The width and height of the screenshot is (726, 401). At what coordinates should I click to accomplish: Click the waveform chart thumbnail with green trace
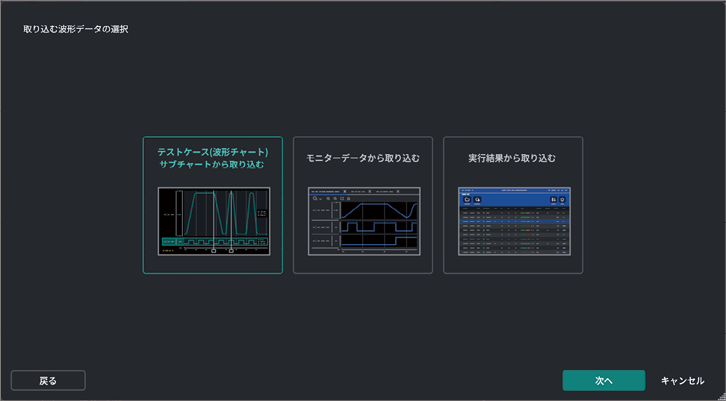[214, 221]
